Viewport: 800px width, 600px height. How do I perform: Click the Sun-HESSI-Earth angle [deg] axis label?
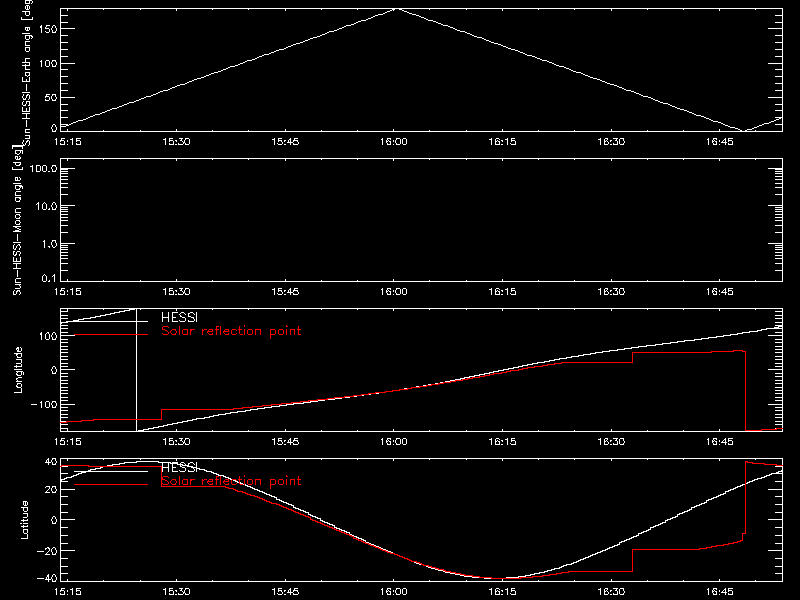(x=28, y=73)
